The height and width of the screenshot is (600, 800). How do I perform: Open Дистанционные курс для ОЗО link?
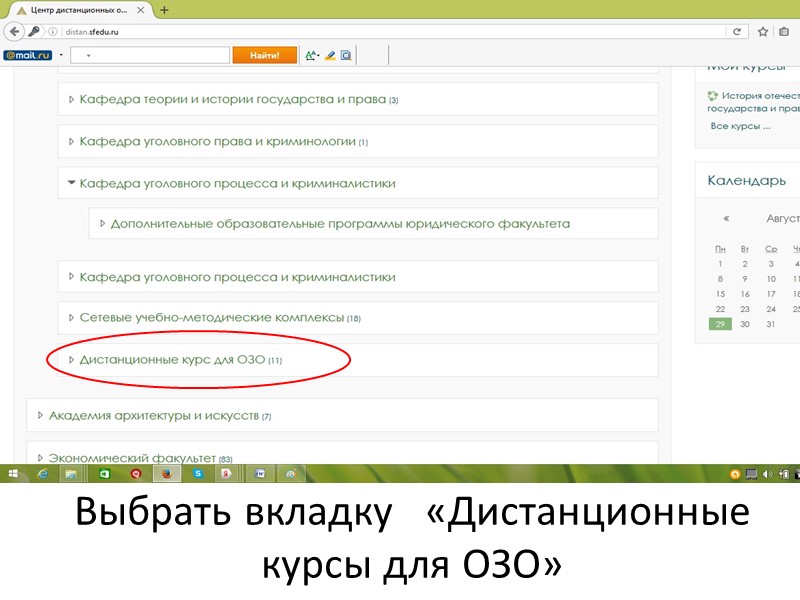coord(172,360)
